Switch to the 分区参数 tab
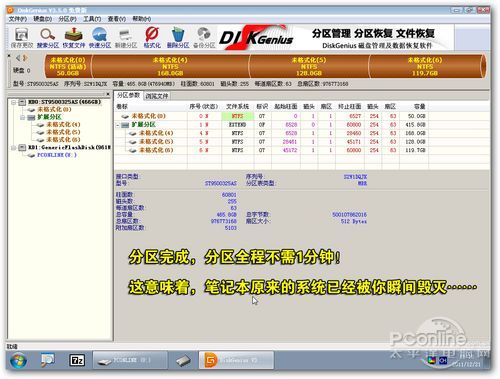The height and width of the screenshot is (379, 500). (128, 95)
